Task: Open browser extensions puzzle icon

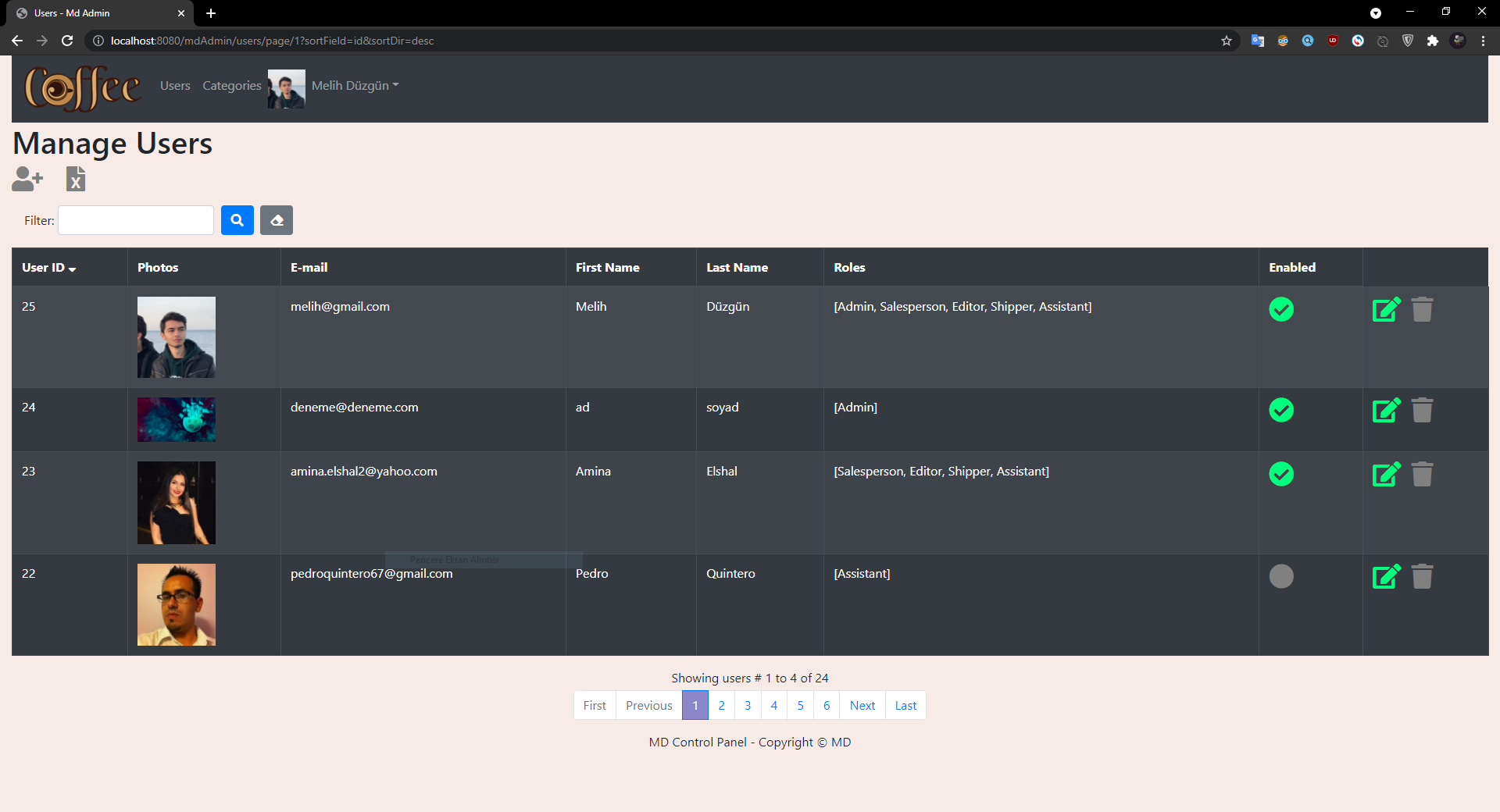Action: coord(1433,41)
